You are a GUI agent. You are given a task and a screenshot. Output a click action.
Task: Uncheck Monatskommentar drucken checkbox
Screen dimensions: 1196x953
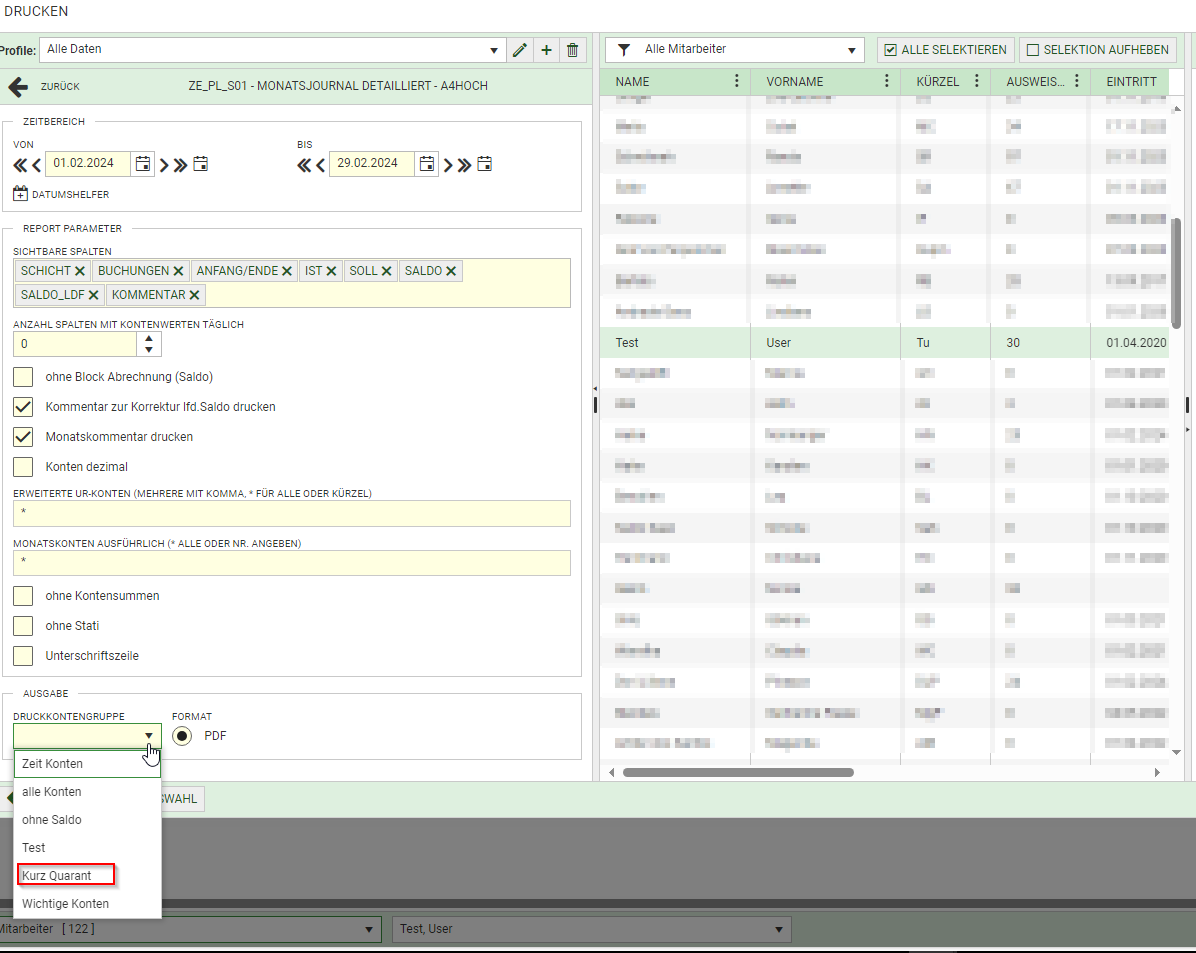coord(23,437)
